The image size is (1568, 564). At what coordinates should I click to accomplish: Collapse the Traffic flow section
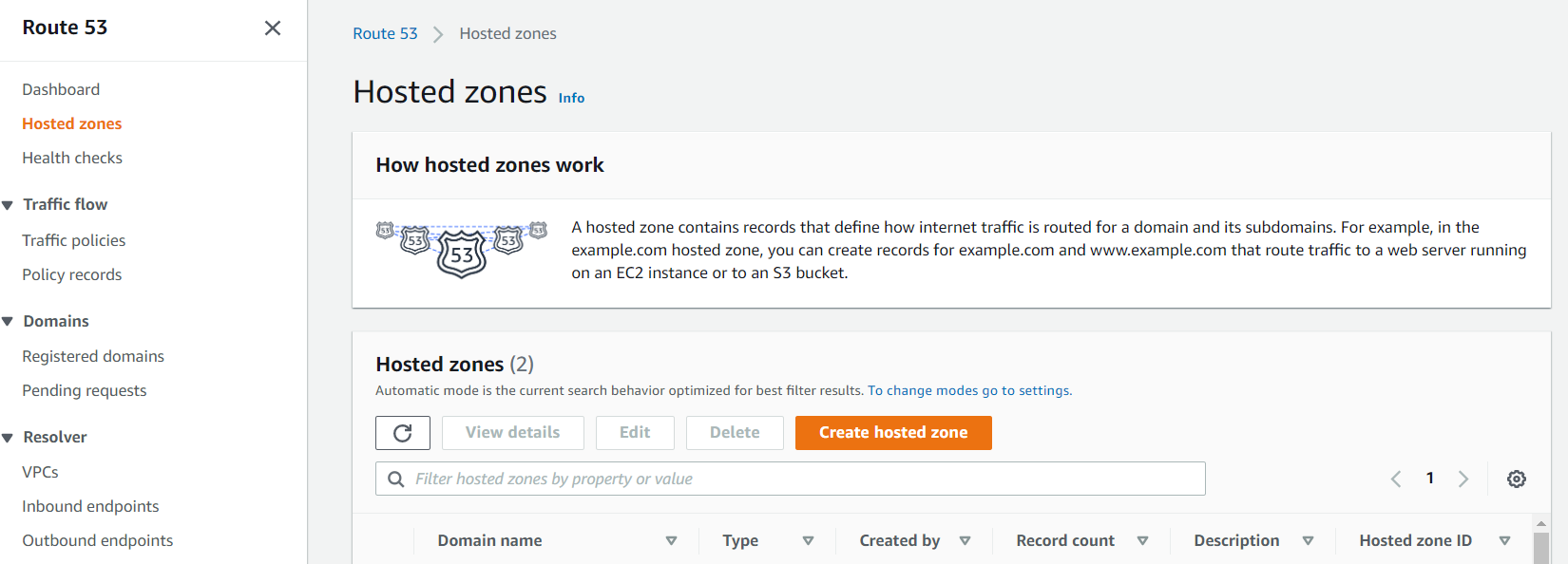click(8, 205)
